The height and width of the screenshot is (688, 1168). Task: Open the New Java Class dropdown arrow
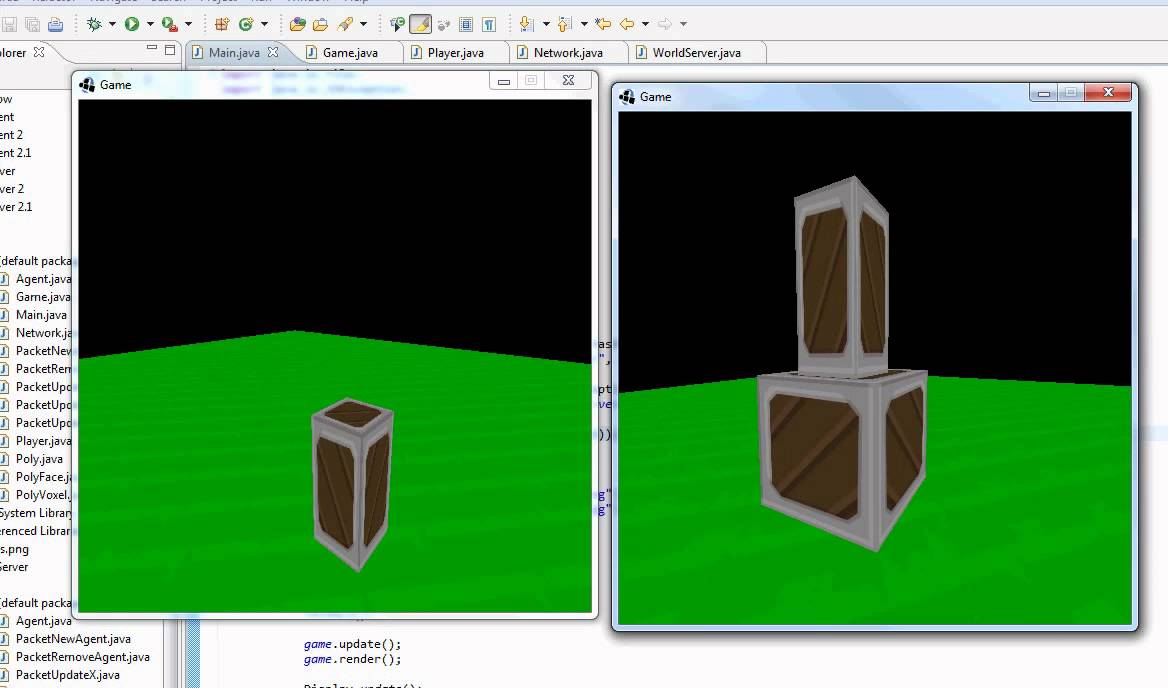(x=264, y=25)
